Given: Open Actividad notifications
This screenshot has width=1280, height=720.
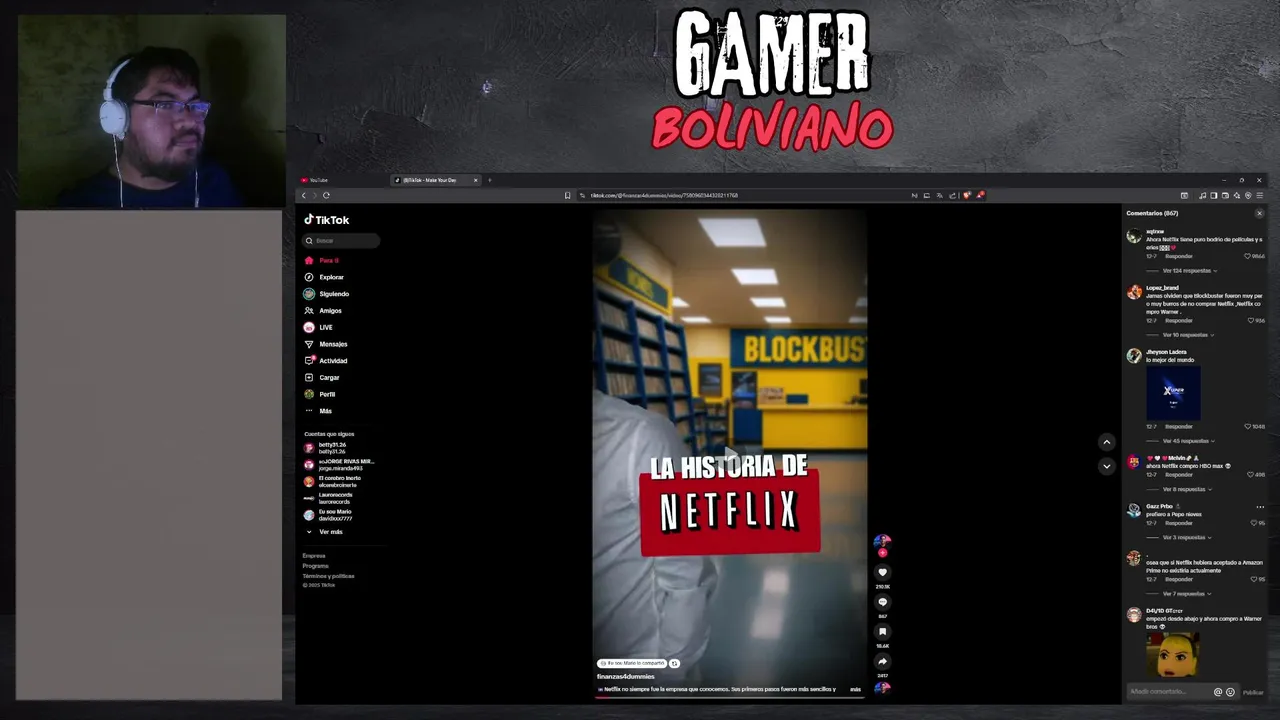Looking at the screenshot, I should (326, 361).
